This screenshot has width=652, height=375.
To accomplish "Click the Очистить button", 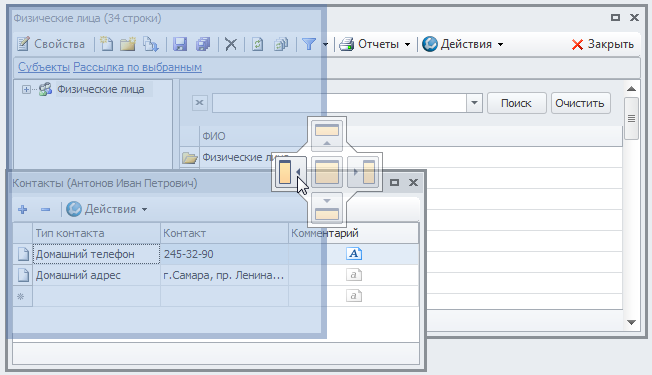I will 580,103.
